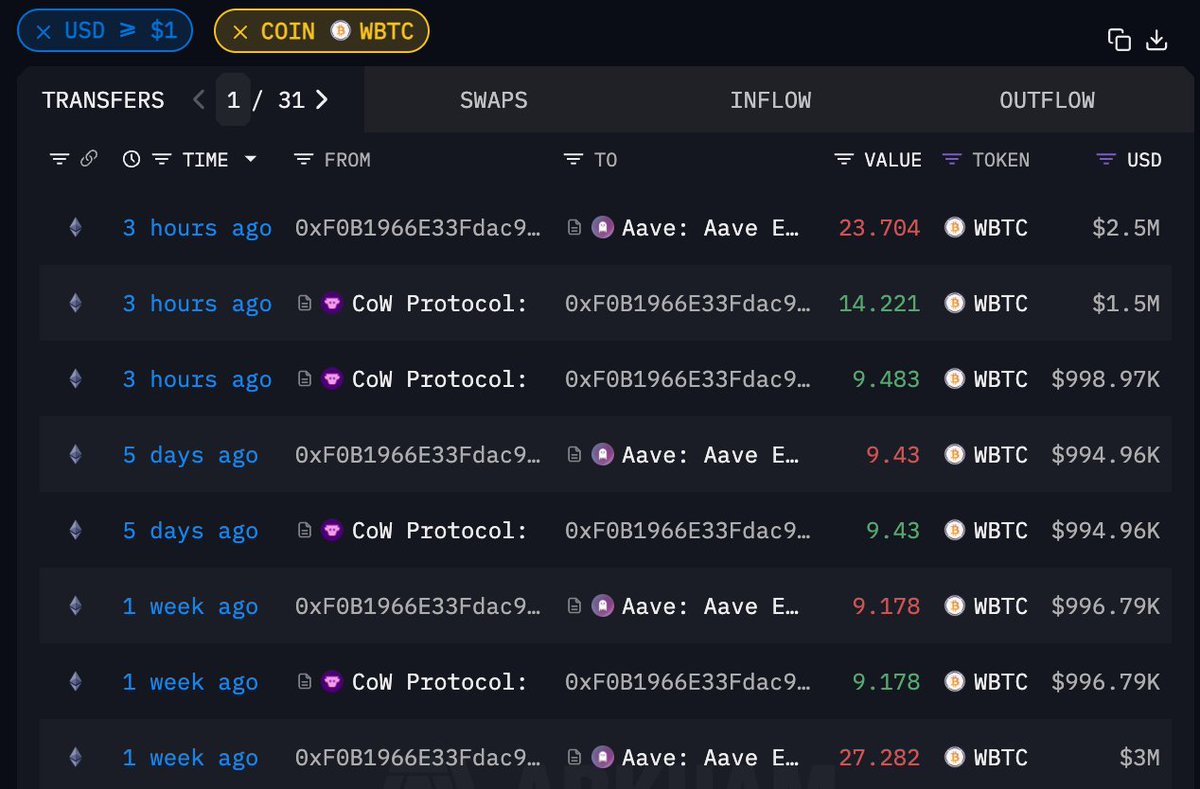
Task: Click Aave logo icon in the $2.5M row
Action: pos(602,228)
